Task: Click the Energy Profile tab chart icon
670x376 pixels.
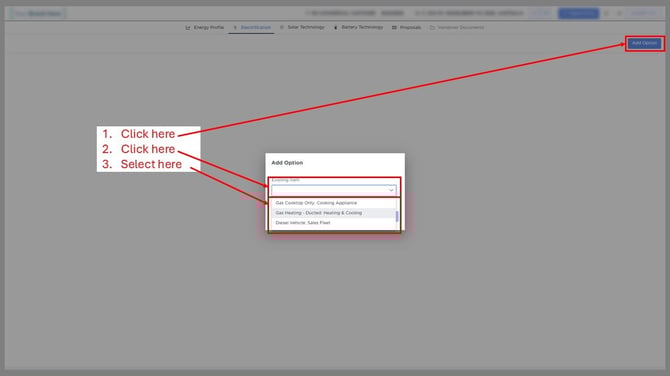Action: [x=188, y=27]
